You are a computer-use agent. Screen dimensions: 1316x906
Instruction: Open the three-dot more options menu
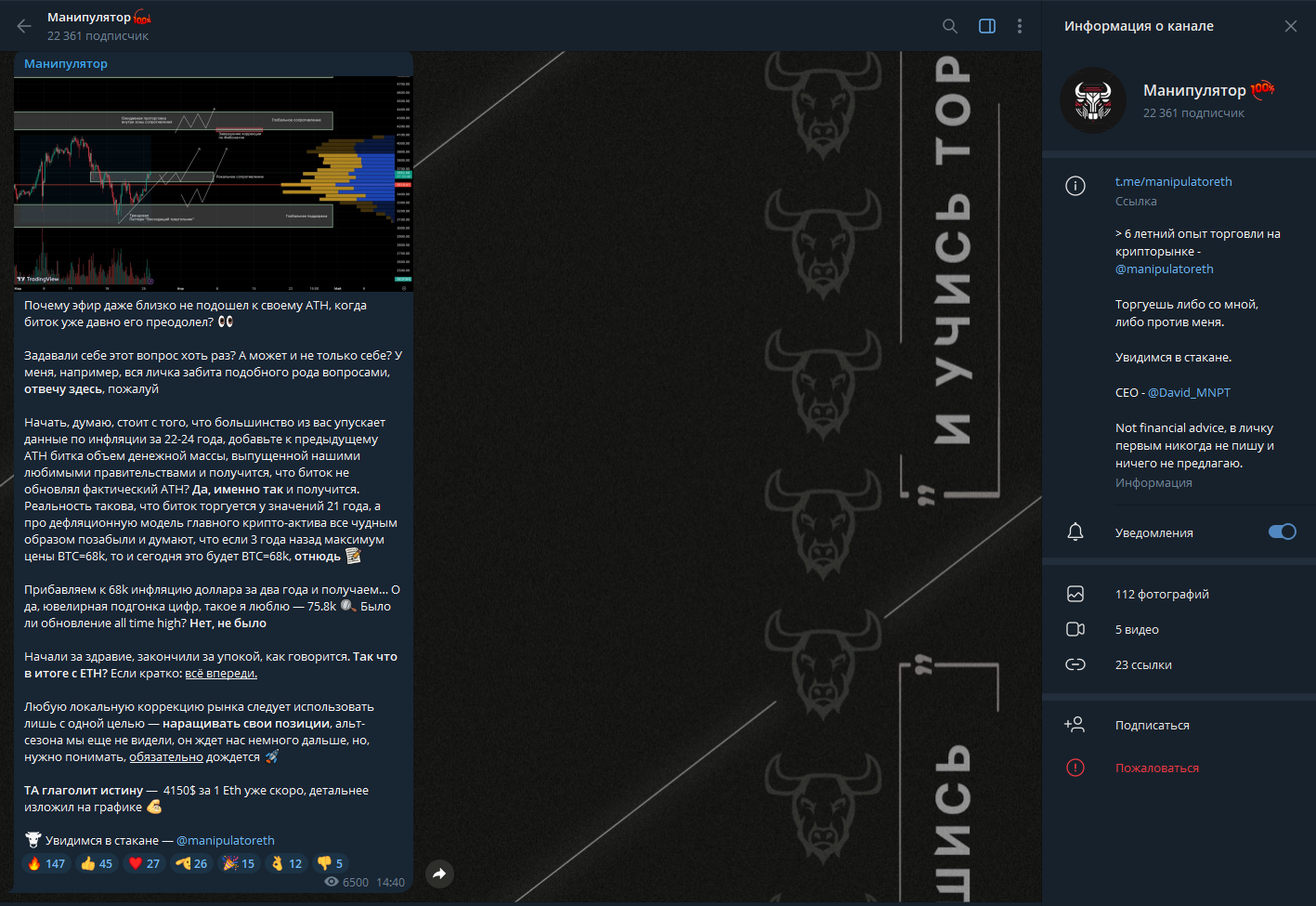click(1020, 26)
